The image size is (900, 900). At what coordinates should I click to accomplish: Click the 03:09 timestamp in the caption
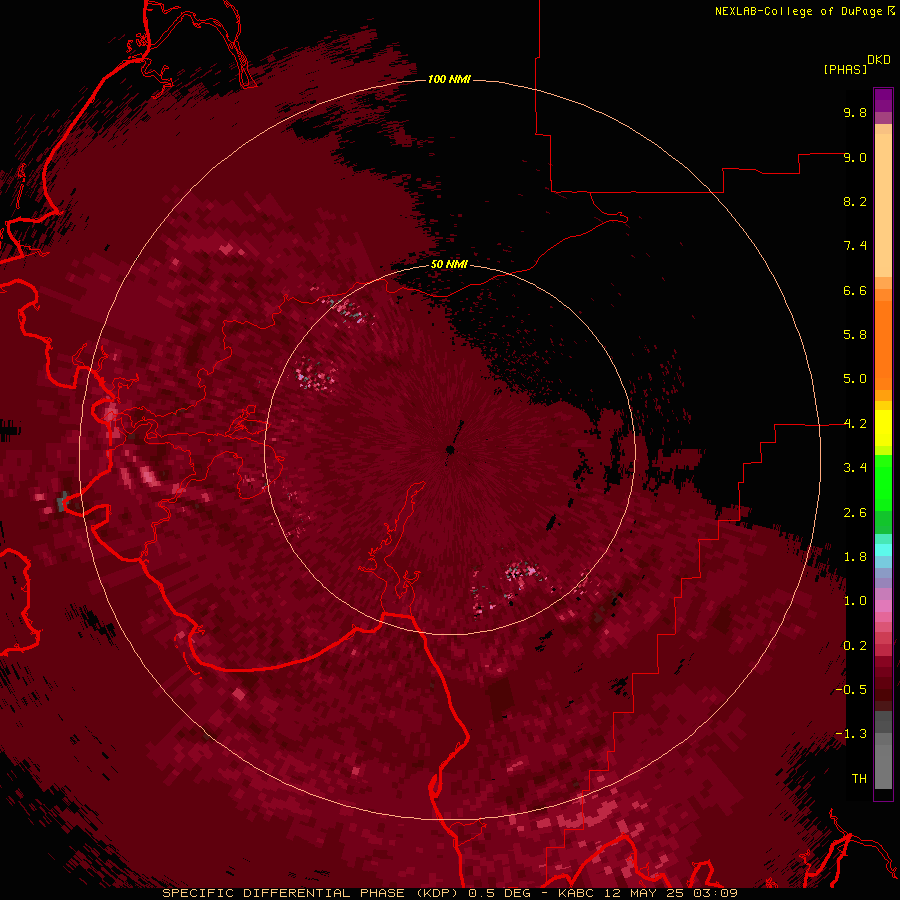[x=717, y=893]
